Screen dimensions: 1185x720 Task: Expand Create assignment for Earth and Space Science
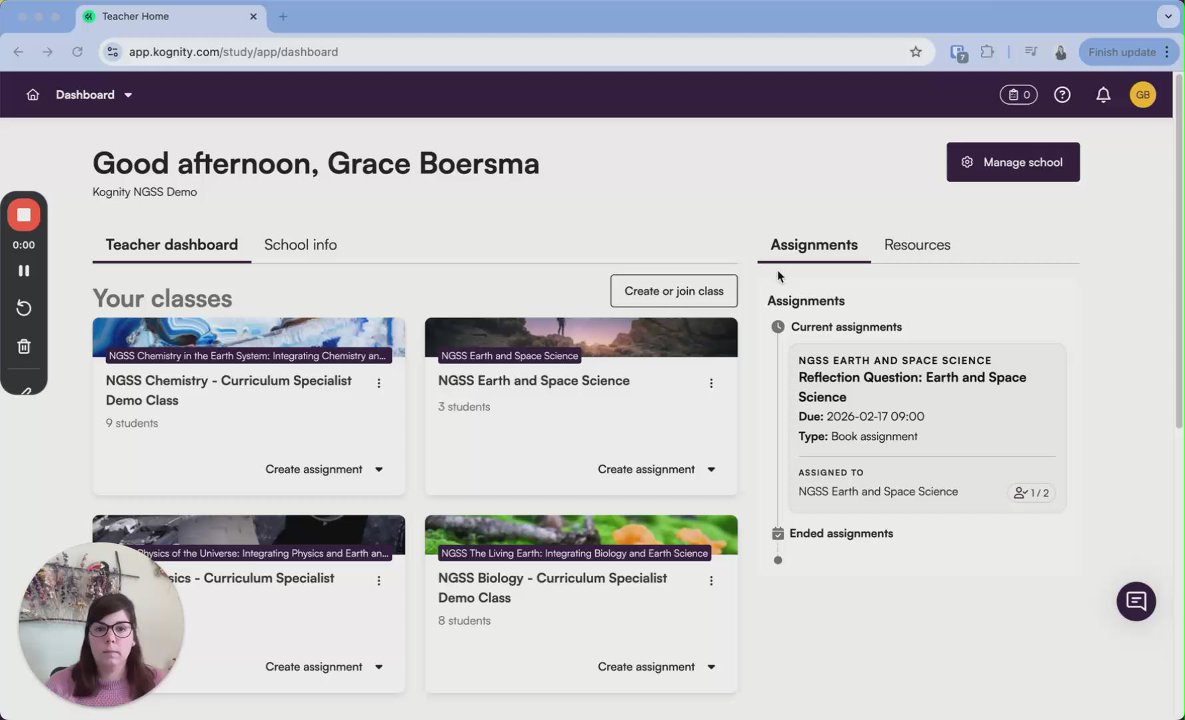coord(657,469)
